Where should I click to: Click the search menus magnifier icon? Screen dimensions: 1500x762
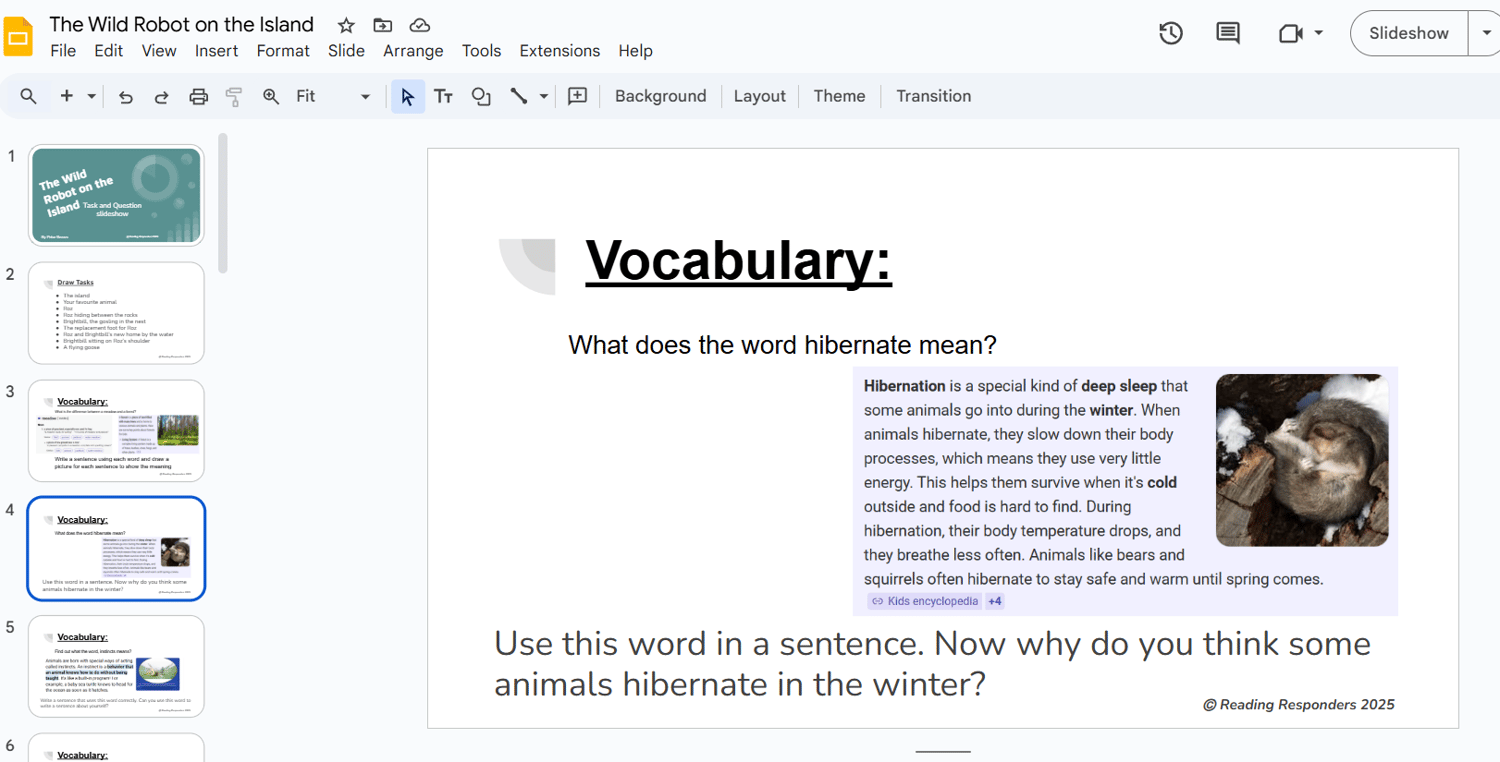pyautogui.click(x=29, y=96)
